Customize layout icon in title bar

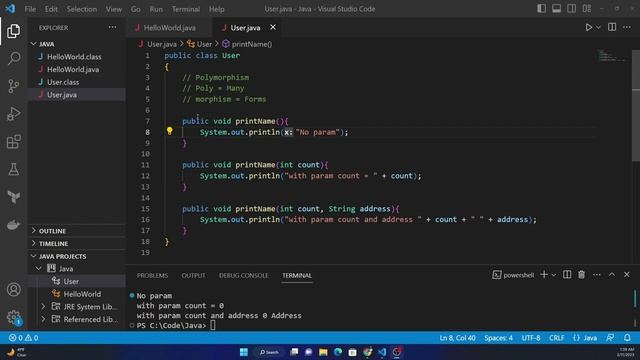tap(587, 9)
